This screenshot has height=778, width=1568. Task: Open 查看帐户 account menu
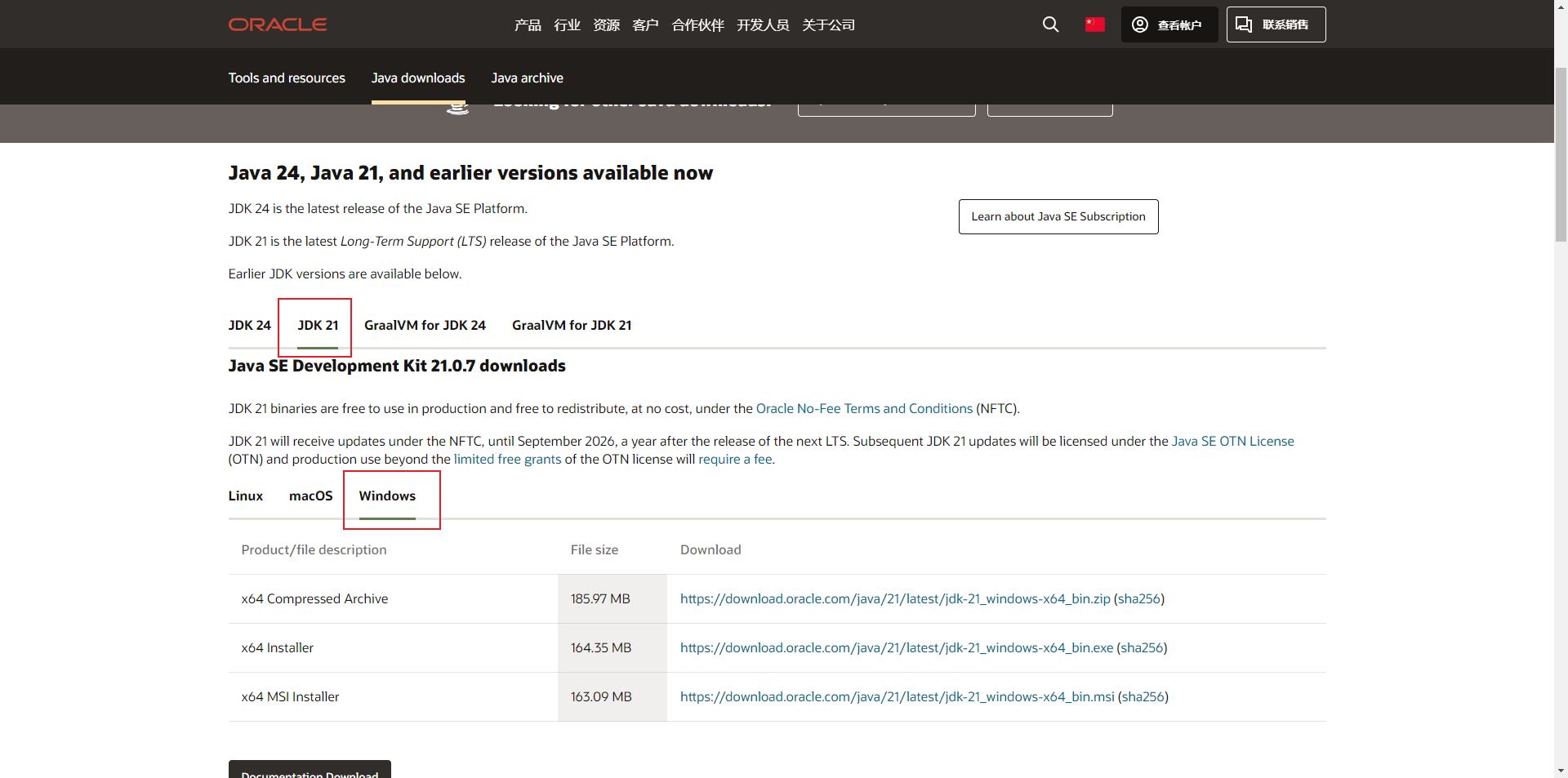[x=1169, y=24]
